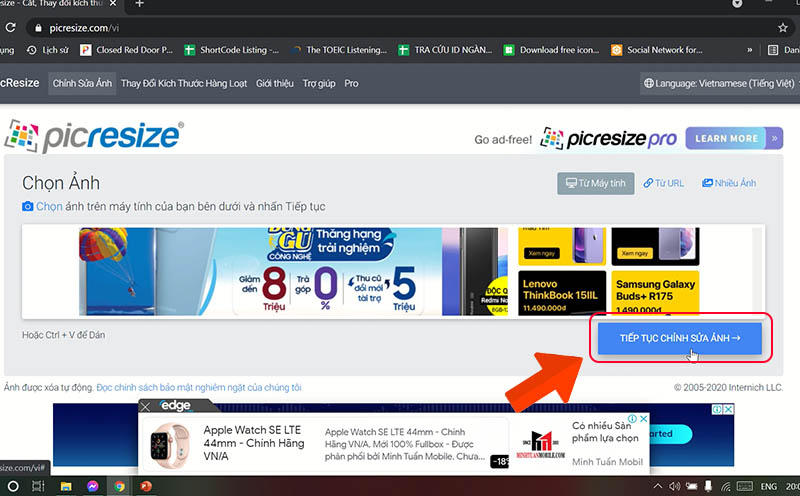
Task: Open the Language: Vietnamese dropdown
Action: [x=719, y=83]
